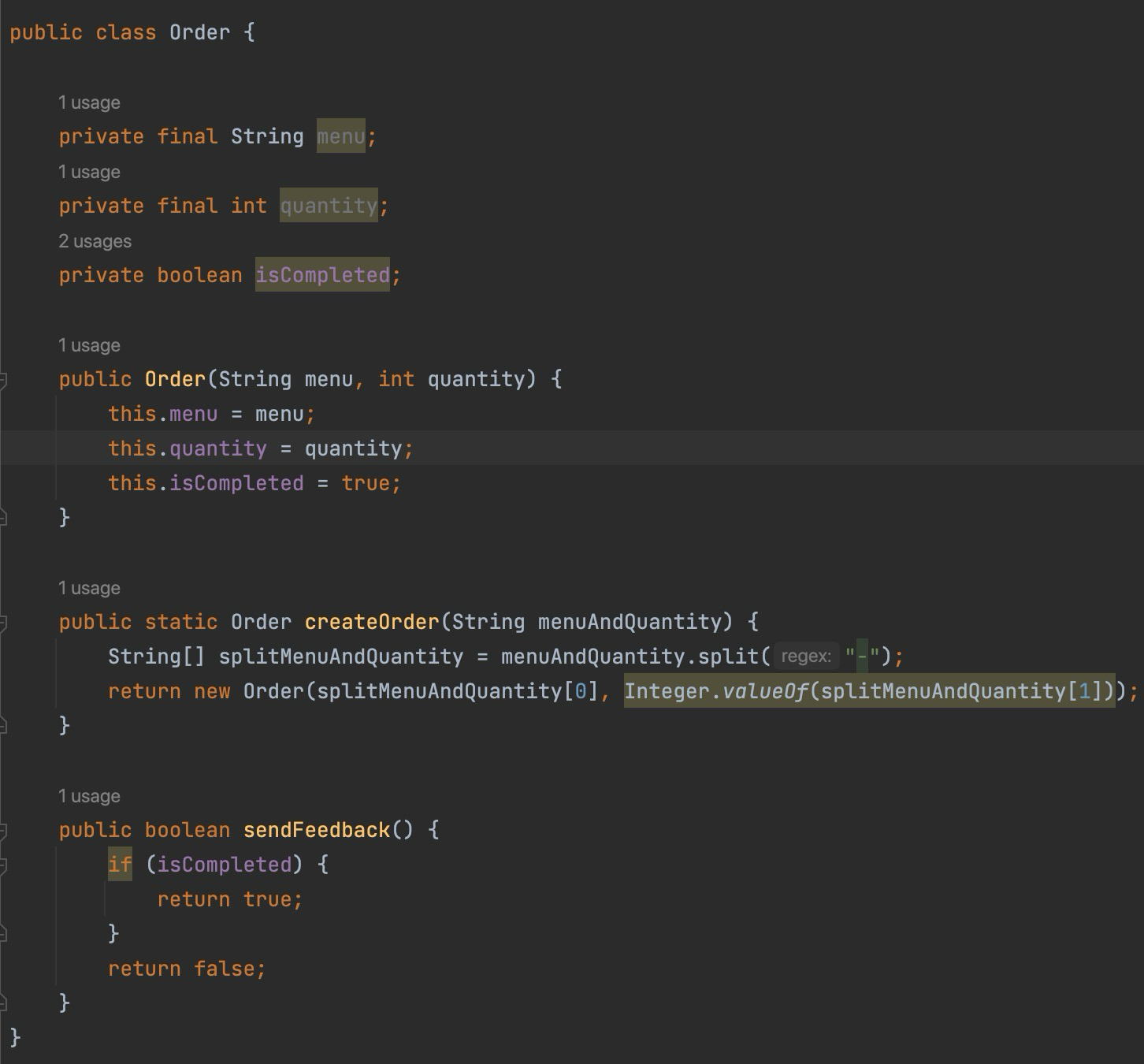Open the '1 usage' hint above the quantity field
1144x1064 pixels.
tap(89, 172)
